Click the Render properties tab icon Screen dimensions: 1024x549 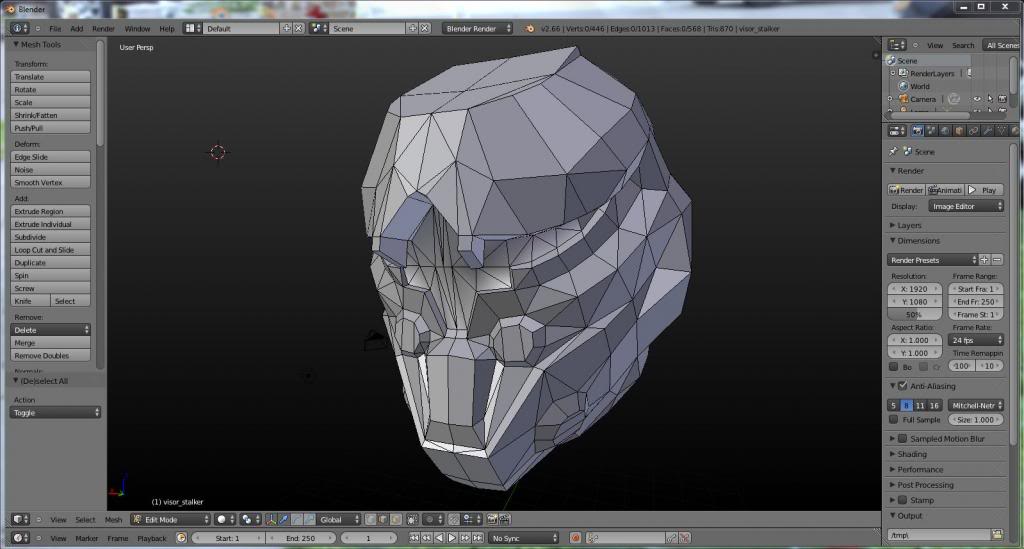[918, 131]
